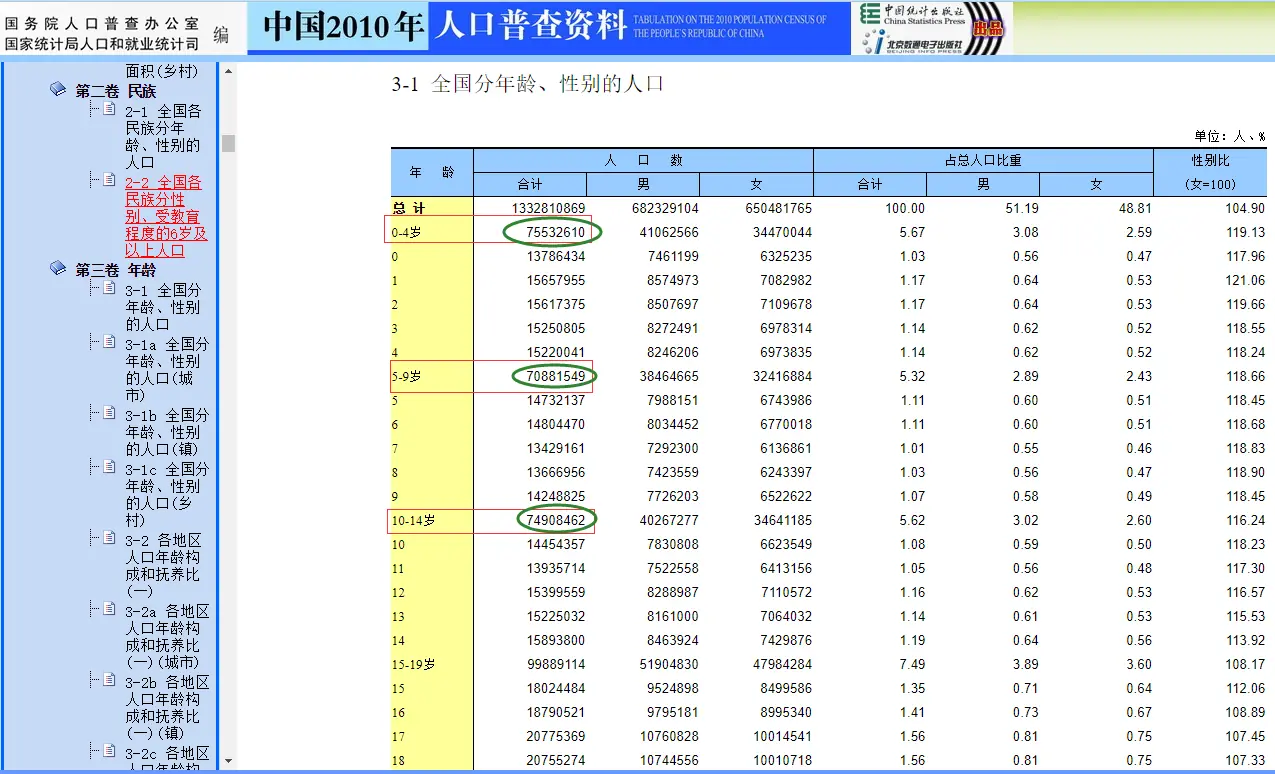Click the 国务院人口普查办公室 header text
The height and width of the screenshot is (774, 1275).
(101, 24)
